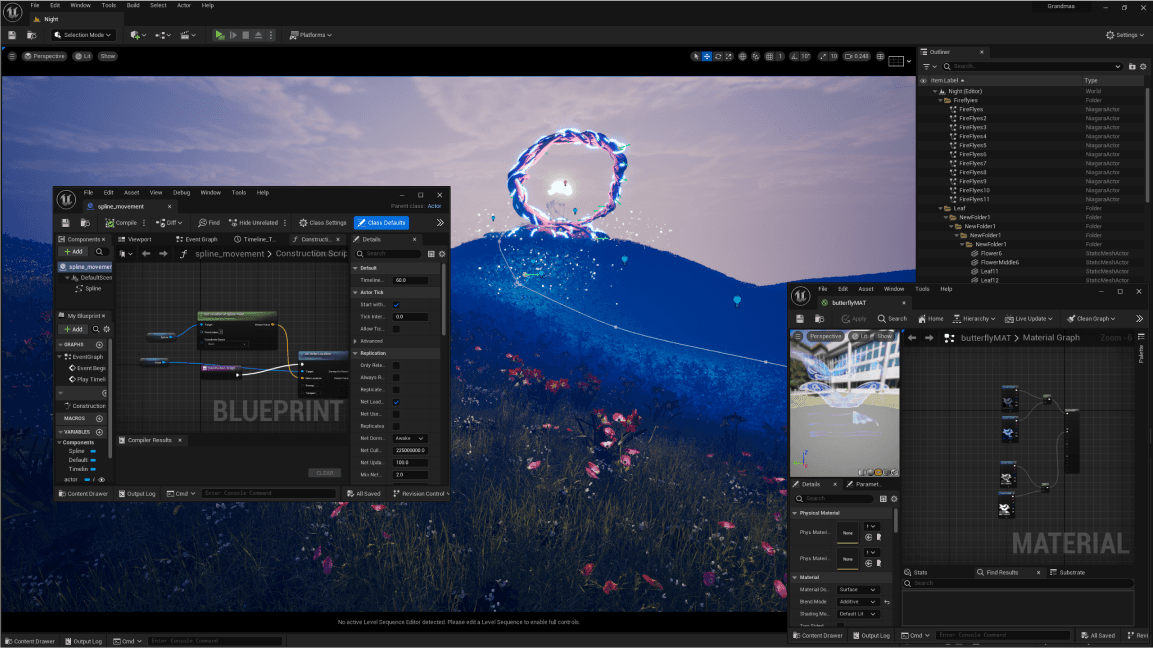This screenshot has height=648, width=1153.
Task: Click the Add button in Components panel
Action: 73,252
